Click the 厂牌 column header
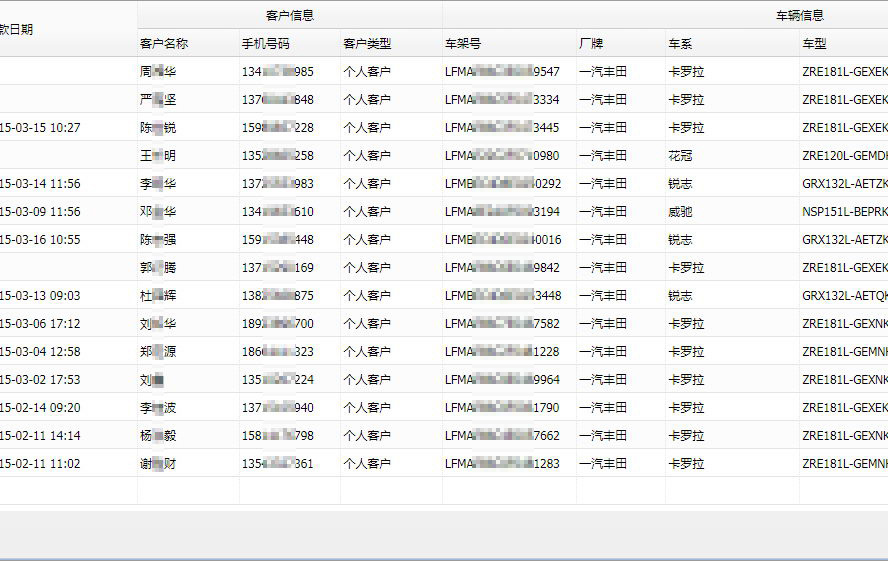The height and width of the screenshot is (561, 888). (x=591, y=44)
